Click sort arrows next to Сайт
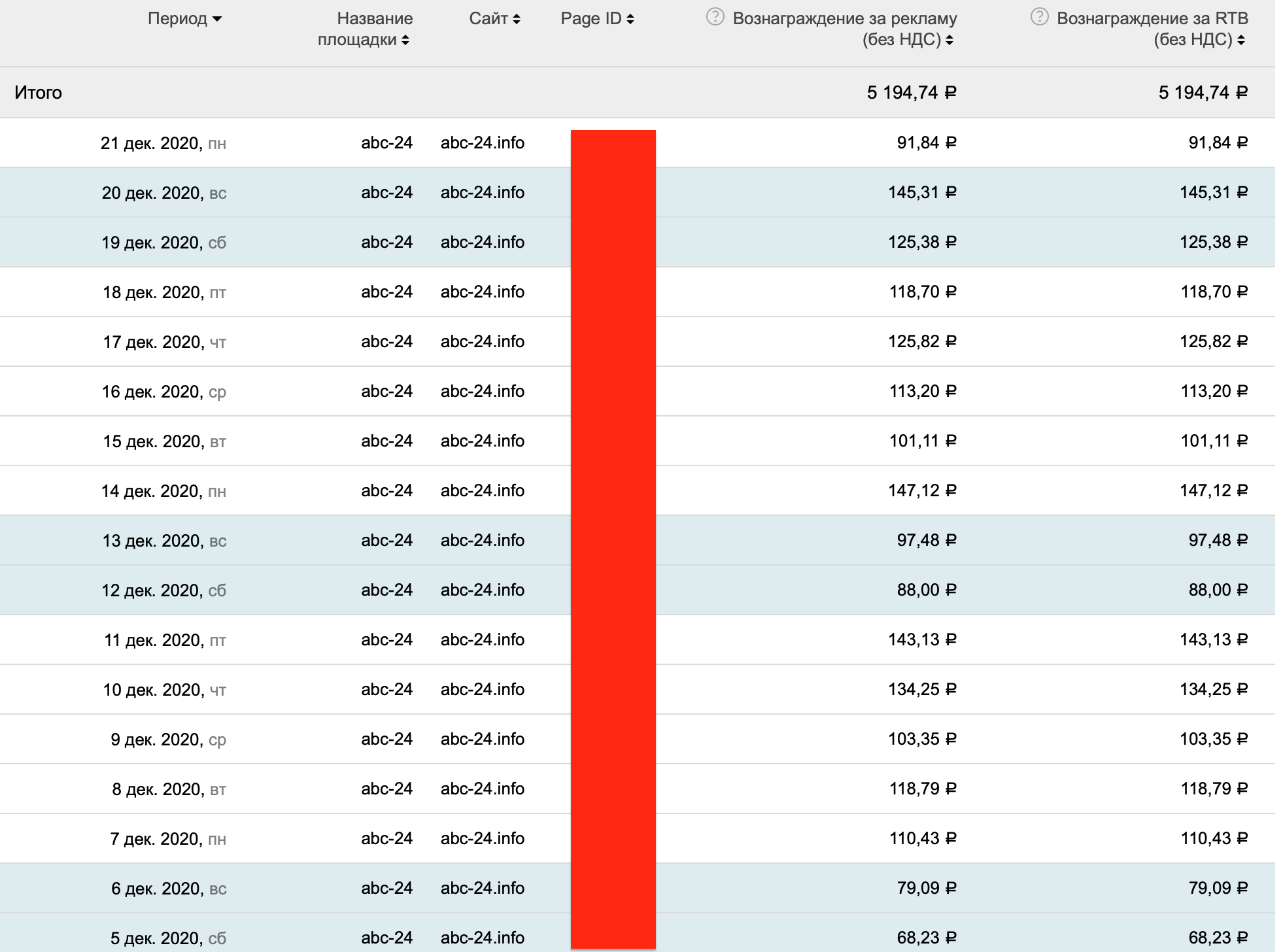The width and height of the screenshot is (1283, 952). click(517, 19)
